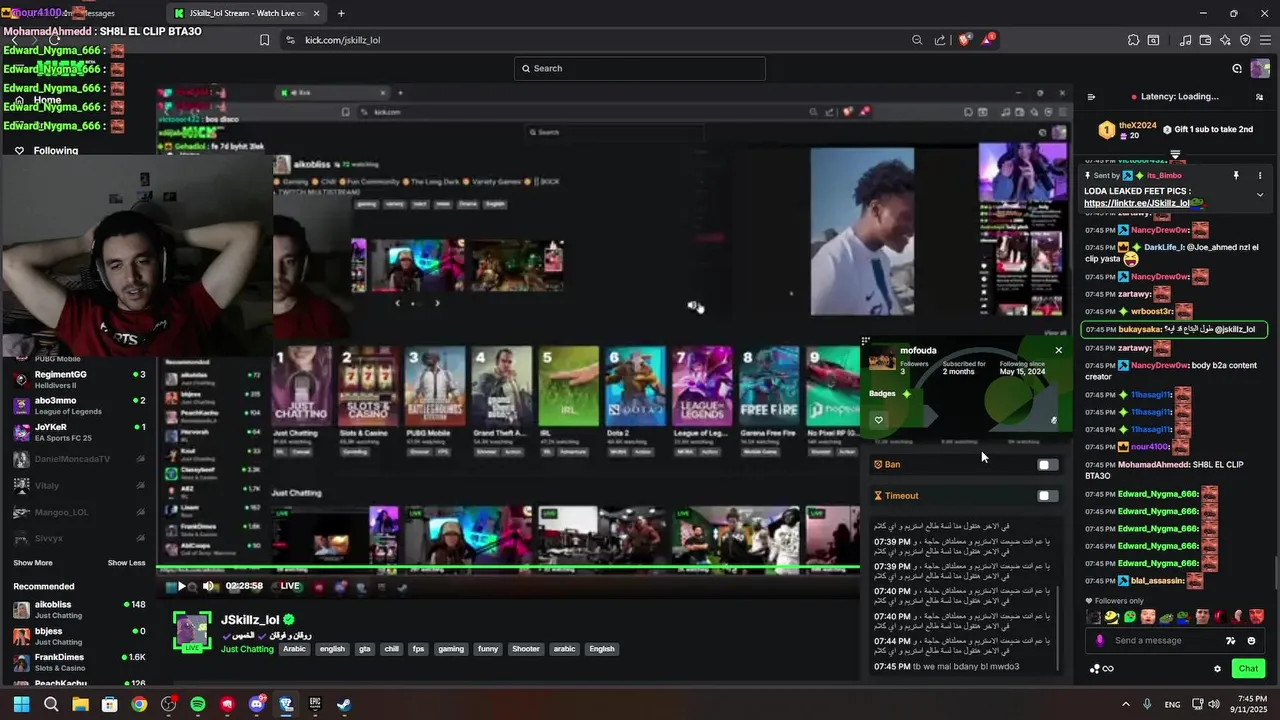Select the Shooter stream tag
This screenshot has width=1280, height=720.
[x=526, y=649]
